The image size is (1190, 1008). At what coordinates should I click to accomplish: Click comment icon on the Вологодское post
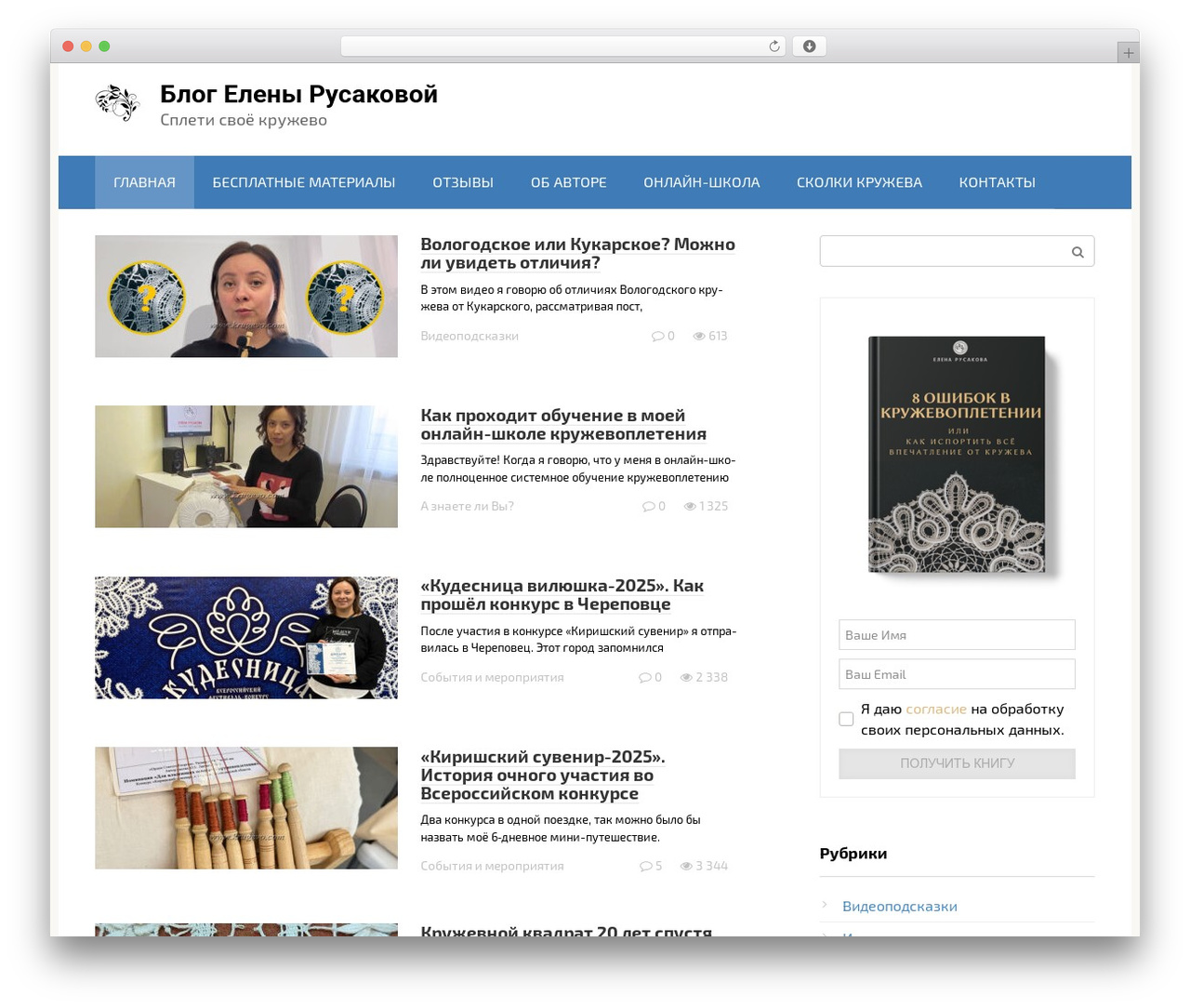pyautogui.click(x=657, y=336)
